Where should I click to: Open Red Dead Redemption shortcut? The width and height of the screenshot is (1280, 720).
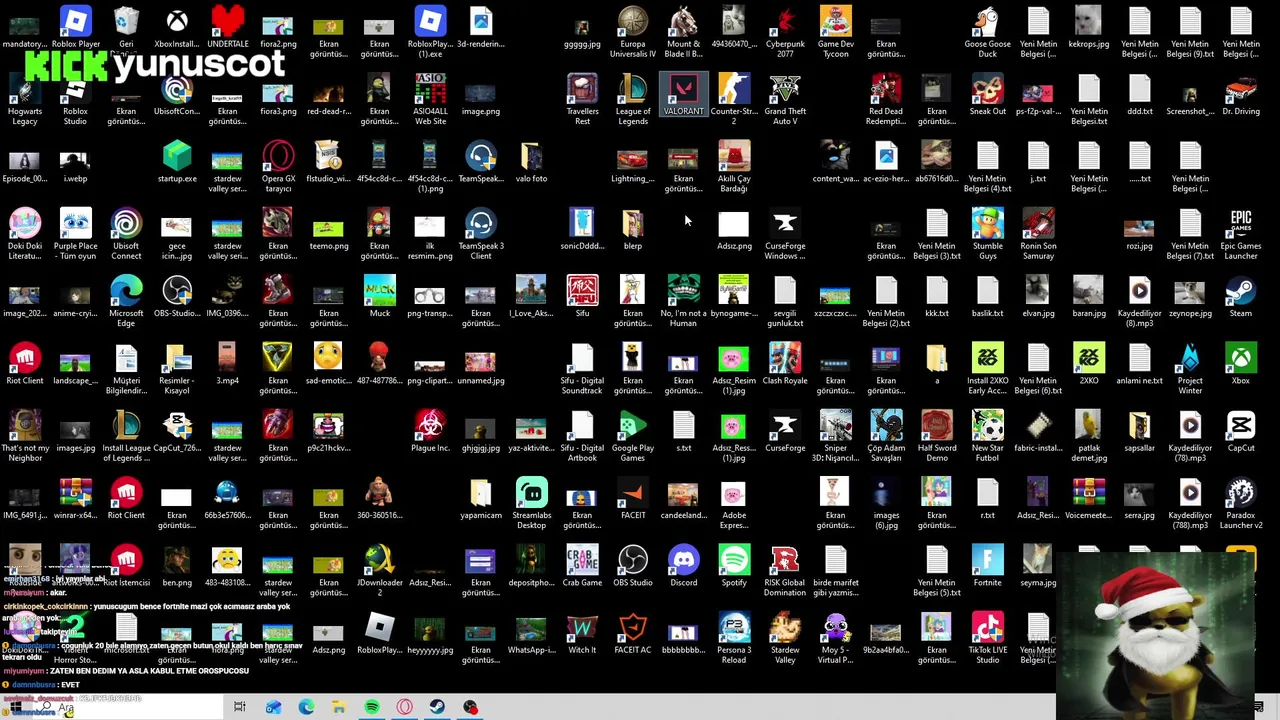click(x=886, y=99)
